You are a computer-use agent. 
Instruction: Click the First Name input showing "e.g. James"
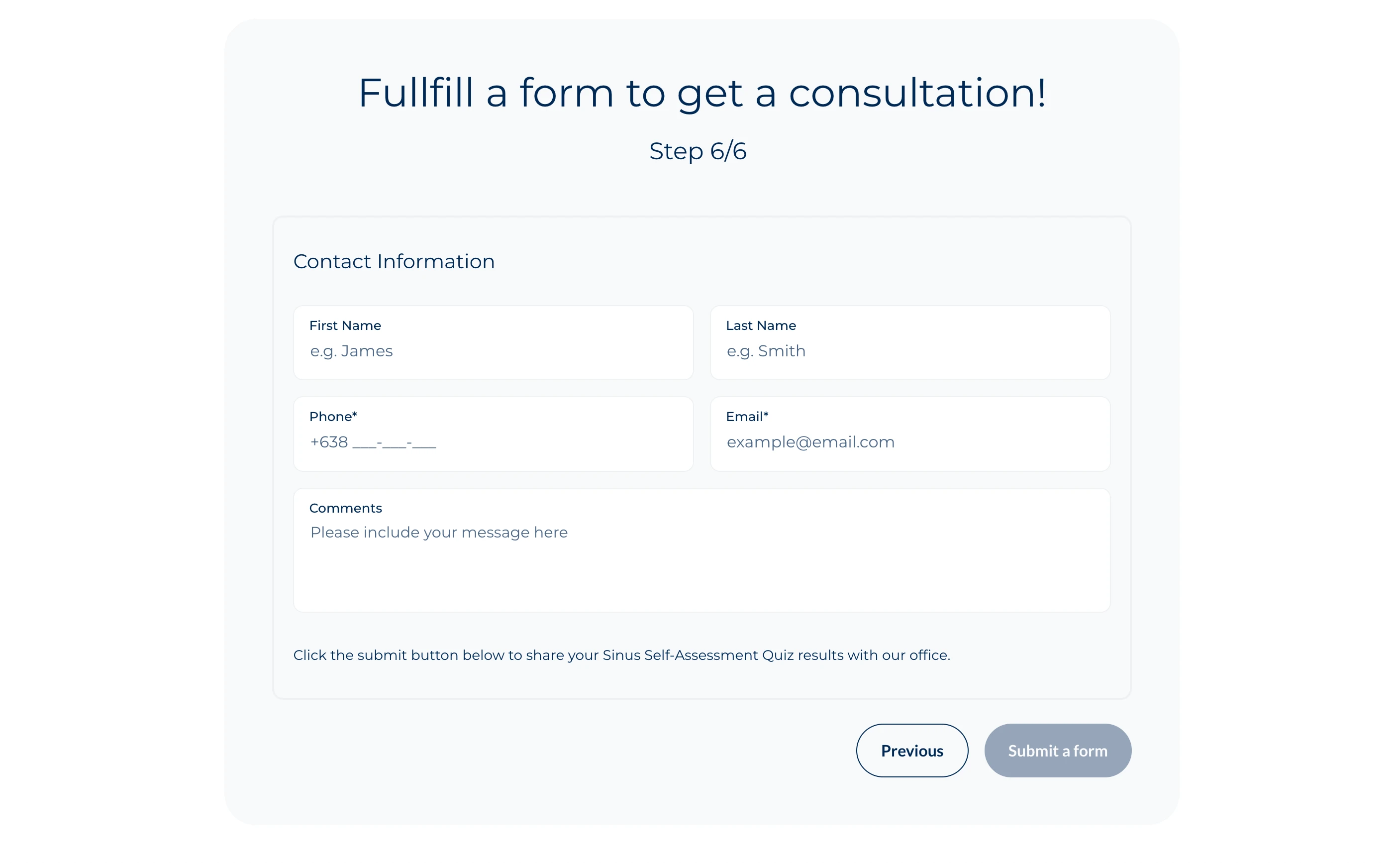pyautogui.click(x=493, y=351)
